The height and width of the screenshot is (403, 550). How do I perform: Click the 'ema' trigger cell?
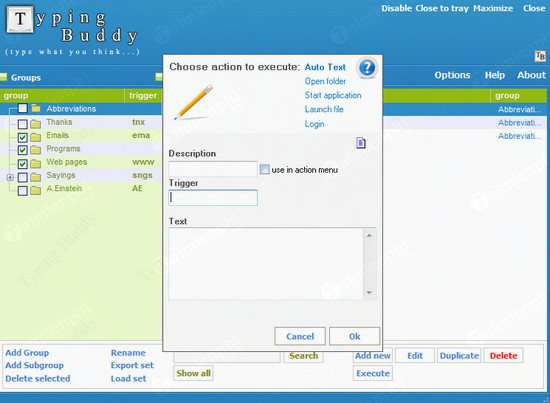[141, 135]
